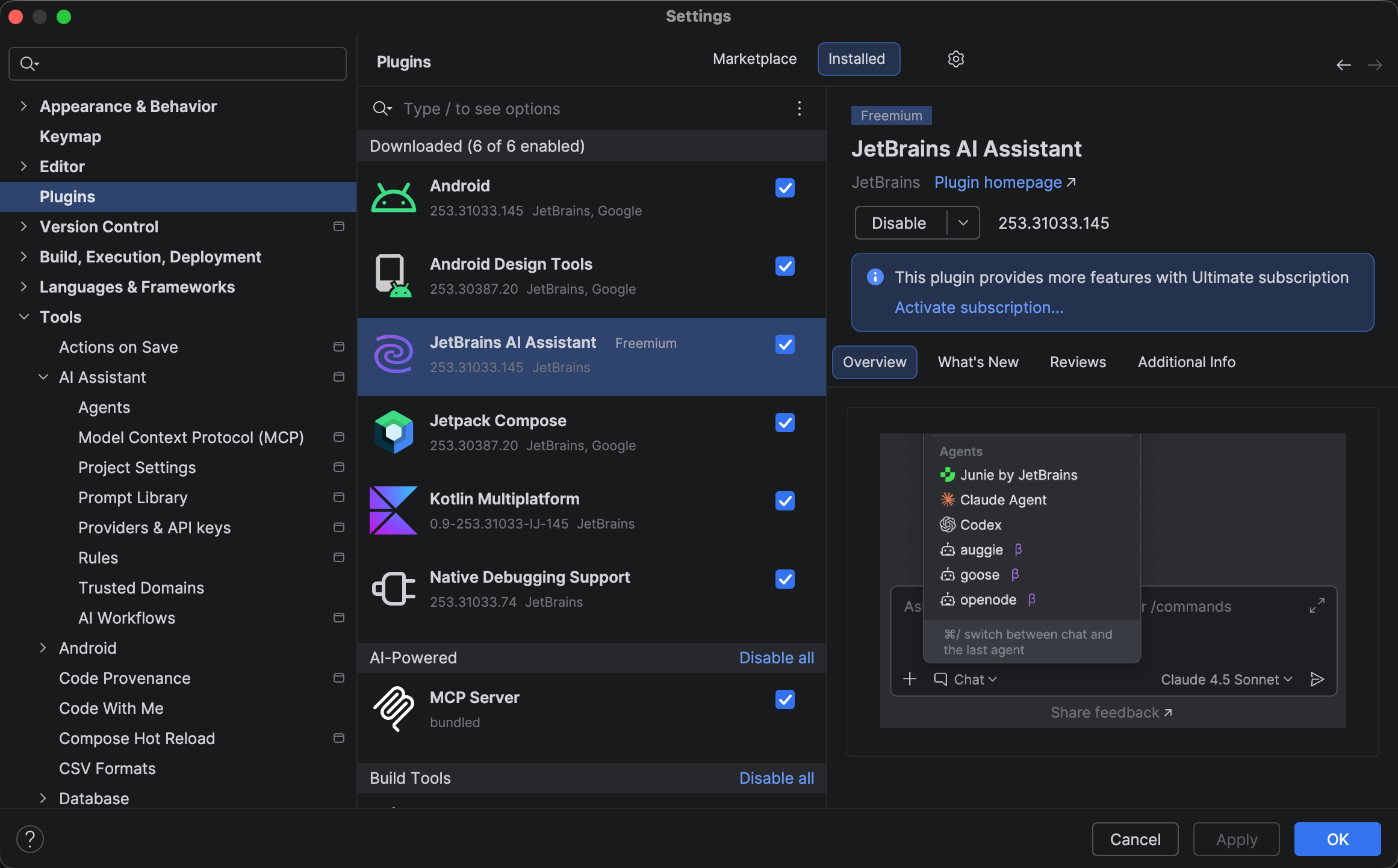Open the plugins gear settings icon

[x=955, y=59]
